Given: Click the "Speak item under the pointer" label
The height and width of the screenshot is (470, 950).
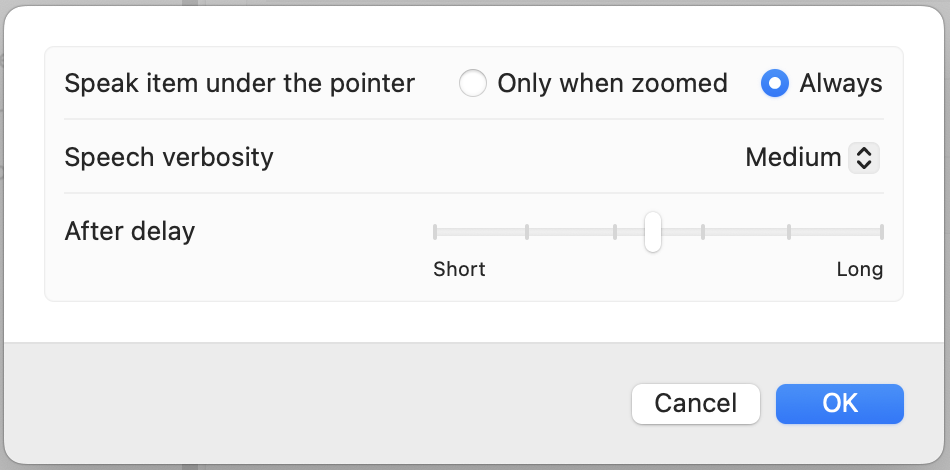Looking at the screenshot, I should [x=239, y=83].
